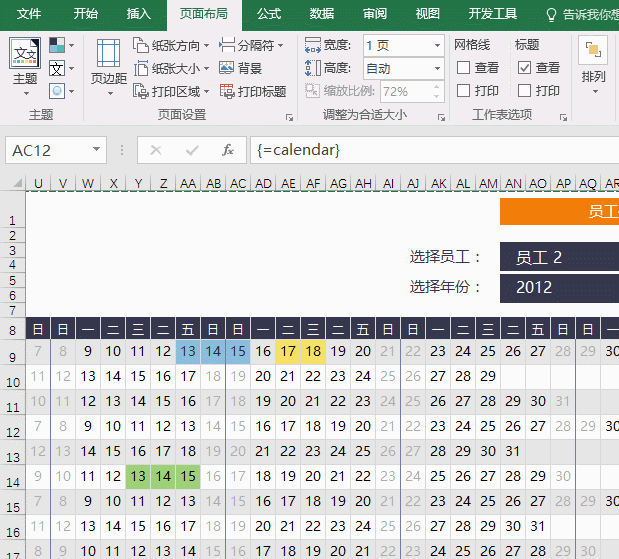Click yellow highlighted cell 17 in row 9
This screenshot has height=559, width=619.
click(x=288, y=351)
